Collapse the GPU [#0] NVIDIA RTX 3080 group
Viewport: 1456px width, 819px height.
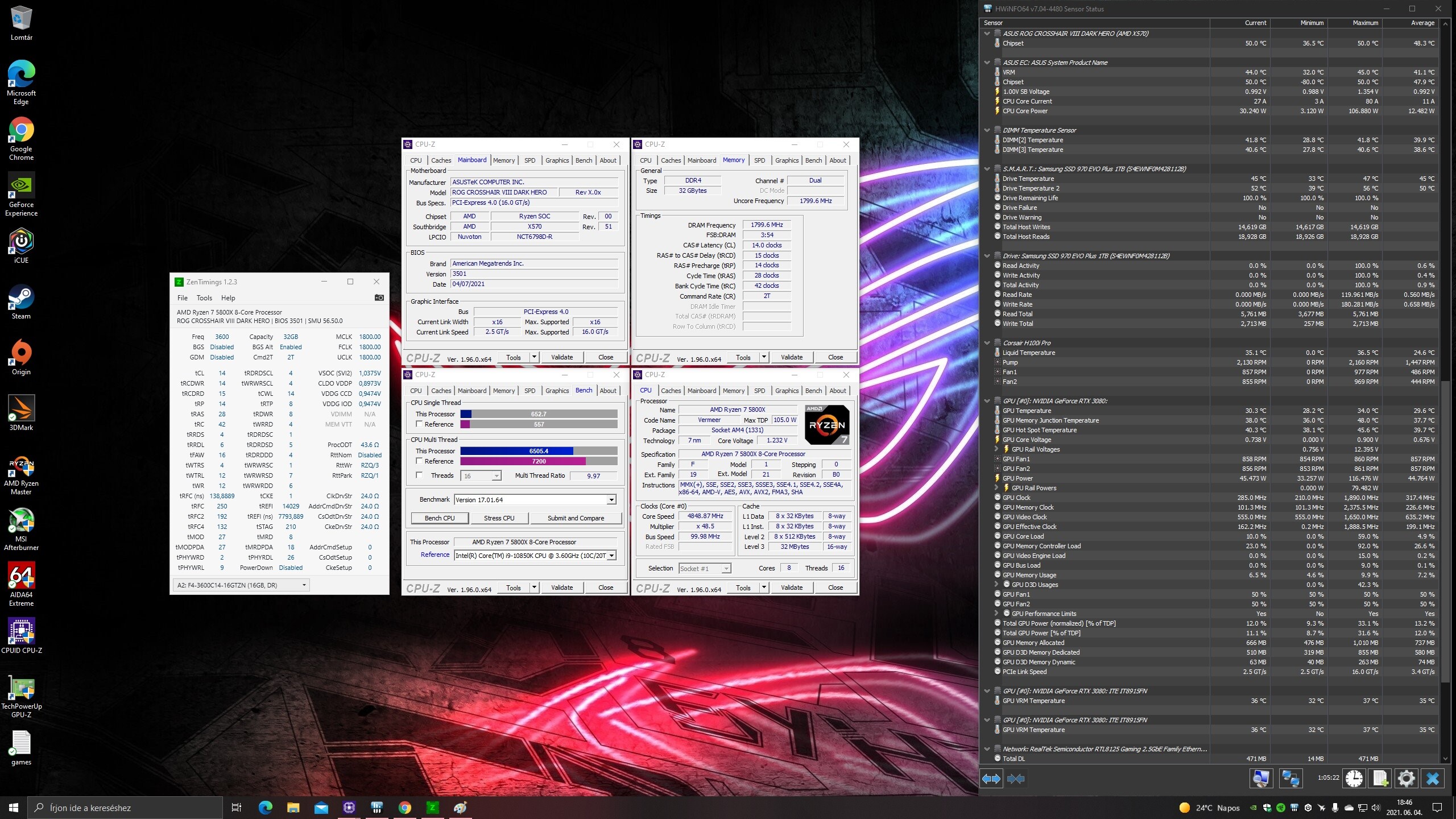[x=987, y=401]
